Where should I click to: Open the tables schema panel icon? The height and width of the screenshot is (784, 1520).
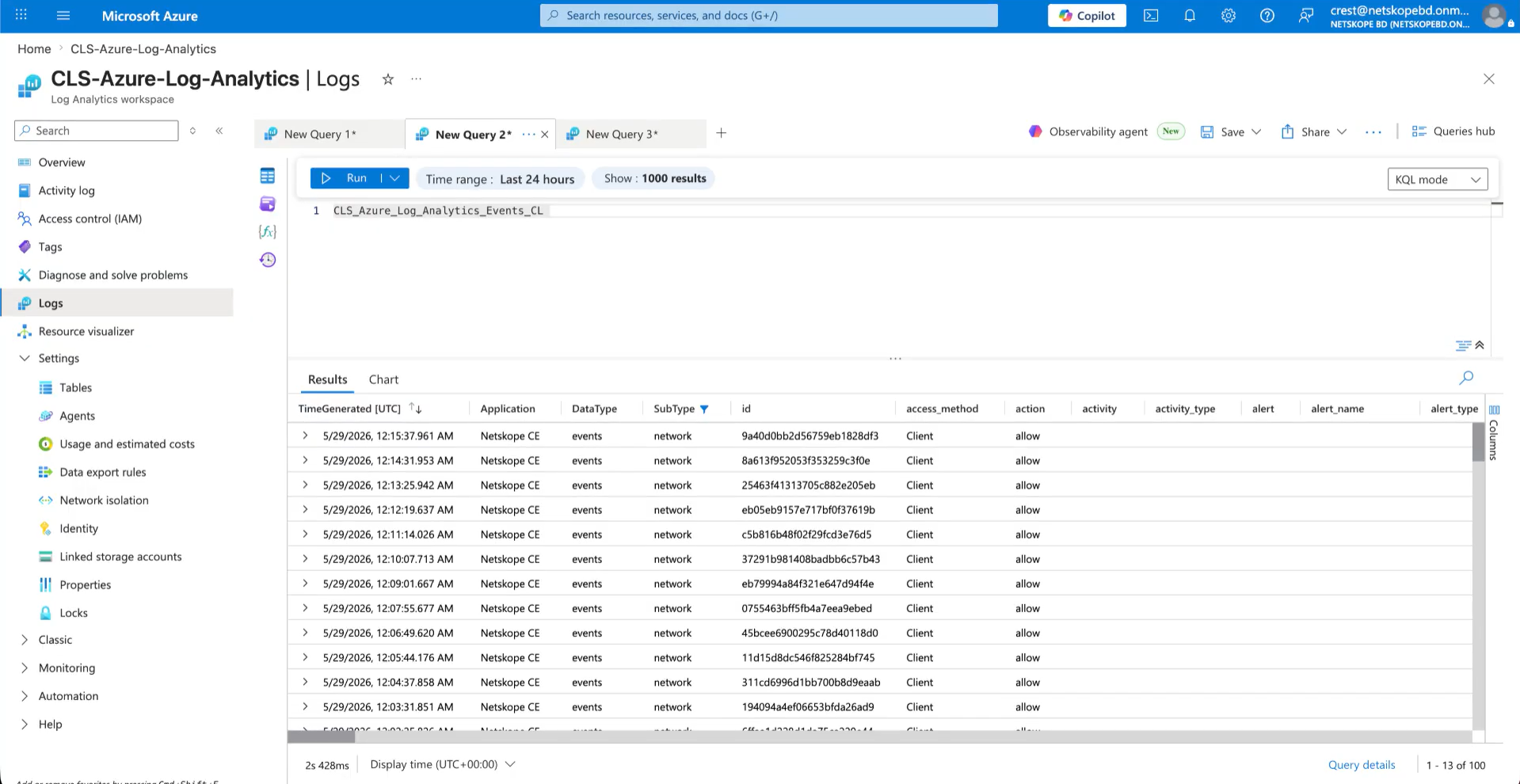pyautogui.click(x=268, y=176)
